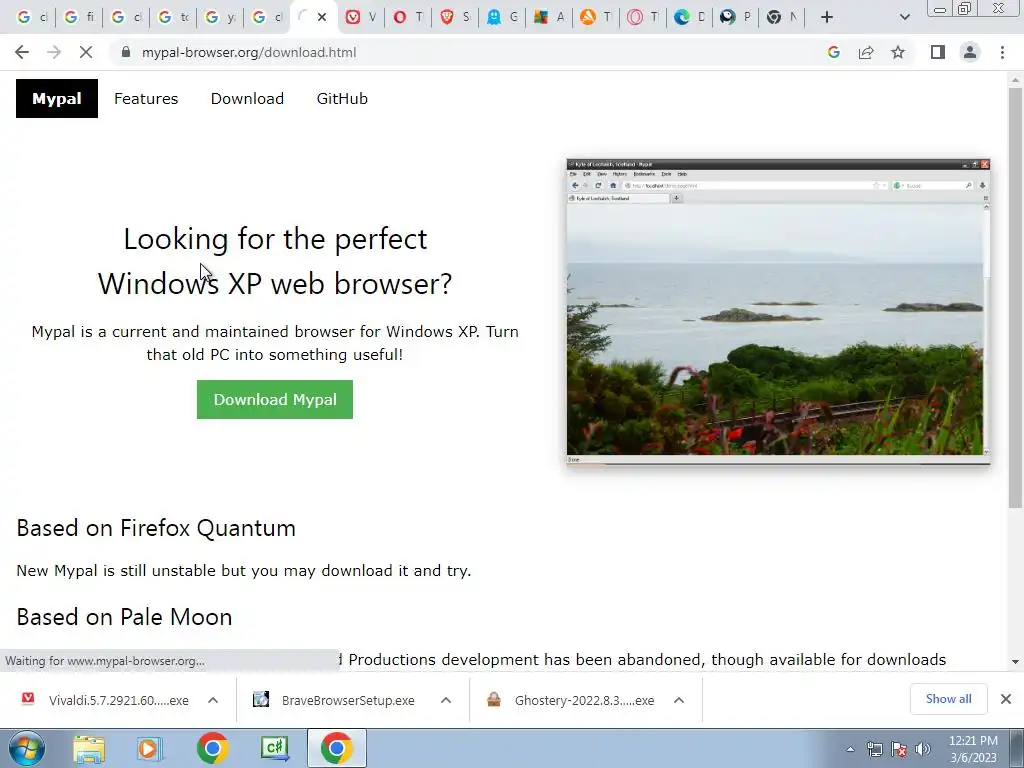Switch to the orange Avast icon tab

tap(596, 17)
